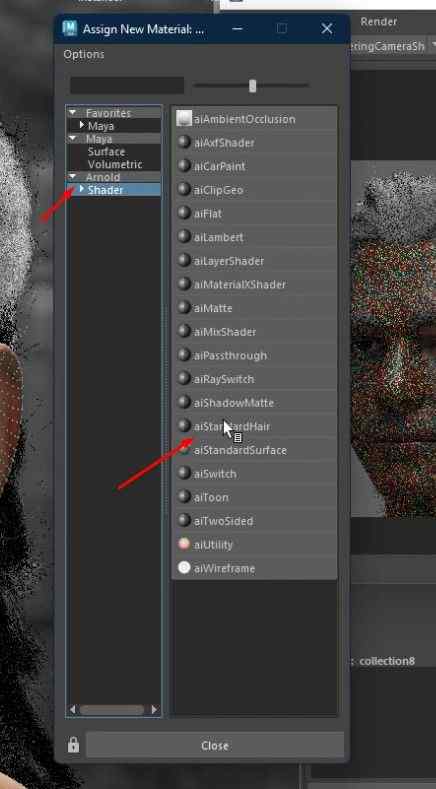Click the pink aiUtility sphere icon
The height and width of the screenshot is (789, 436).
[184, 544]
